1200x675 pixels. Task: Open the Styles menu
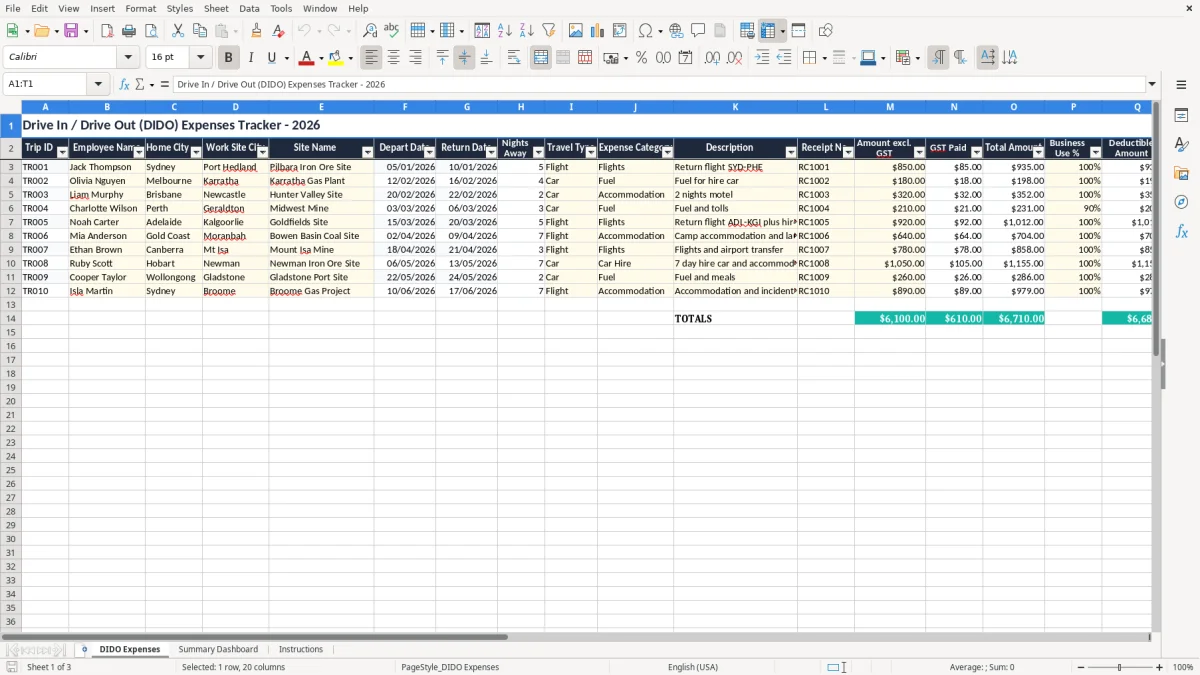pyautogui.click(x=180, y=8)
